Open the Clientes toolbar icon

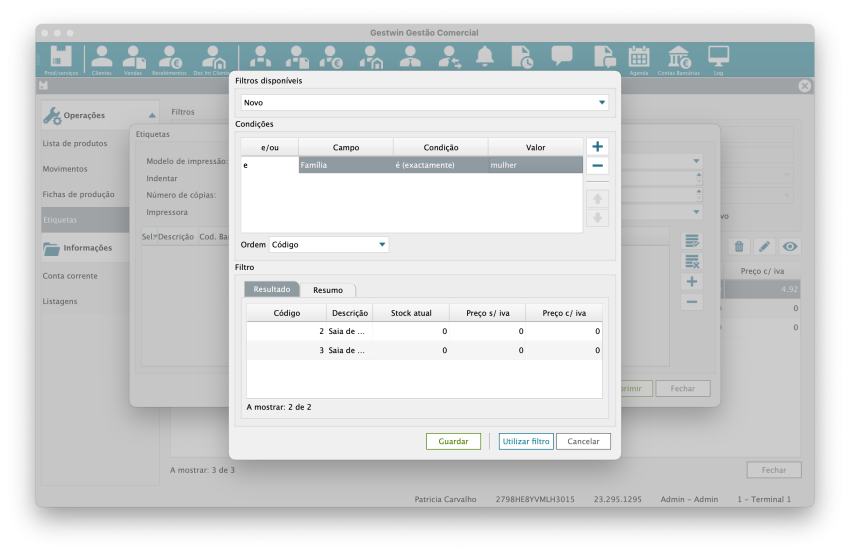(x=102, y=58)
